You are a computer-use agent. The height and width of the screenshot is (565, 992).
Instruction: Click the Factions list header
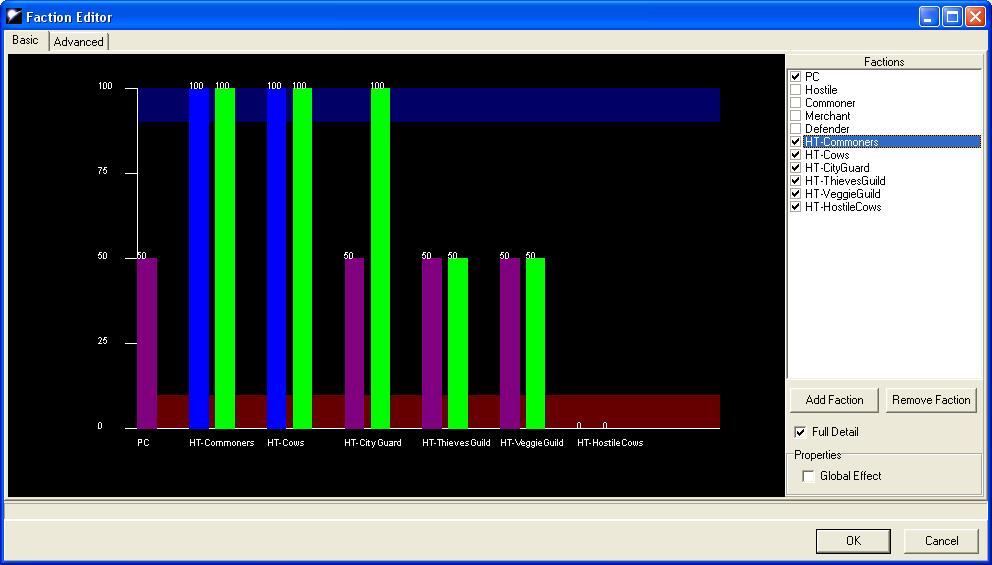point(884,62)
